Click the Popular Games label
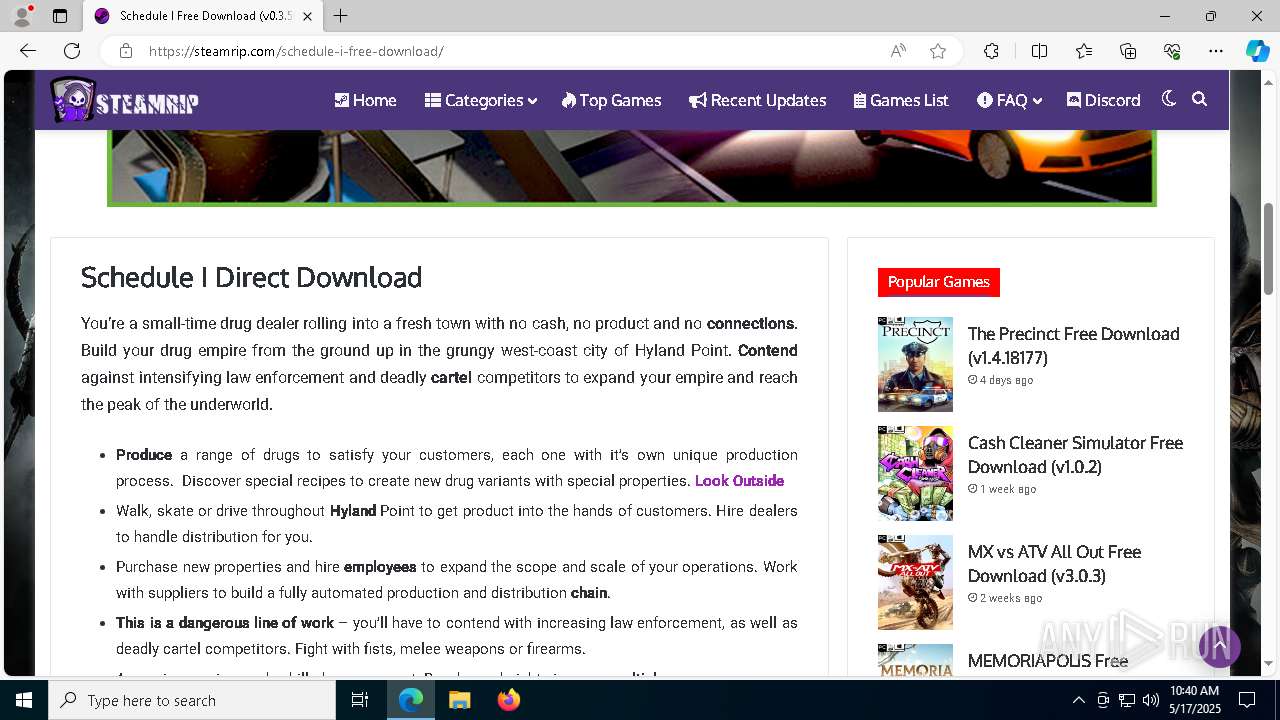 pyautogui.click(x=939, y=282)
